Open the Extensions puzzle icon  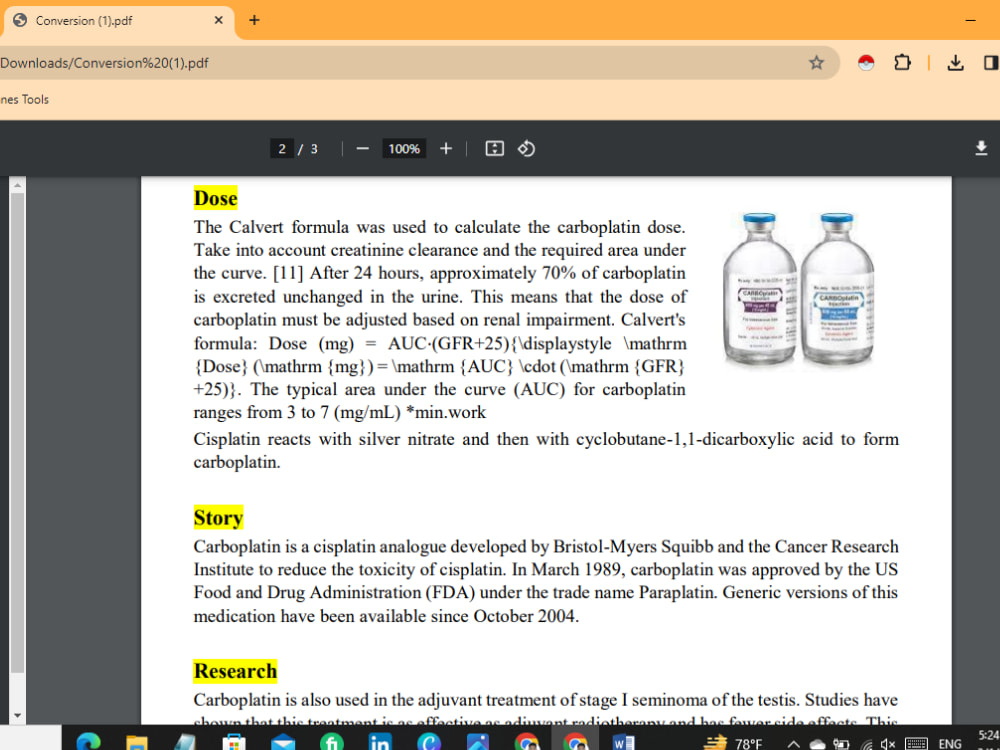tap(902, 62)
